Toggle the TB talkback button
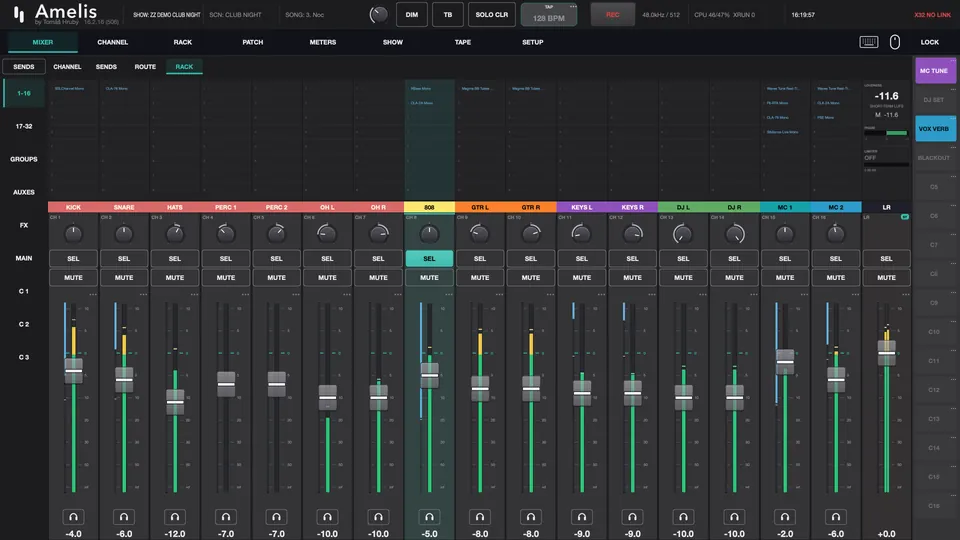The width and height of the screenshot is (960, 540). coord(448,15)
